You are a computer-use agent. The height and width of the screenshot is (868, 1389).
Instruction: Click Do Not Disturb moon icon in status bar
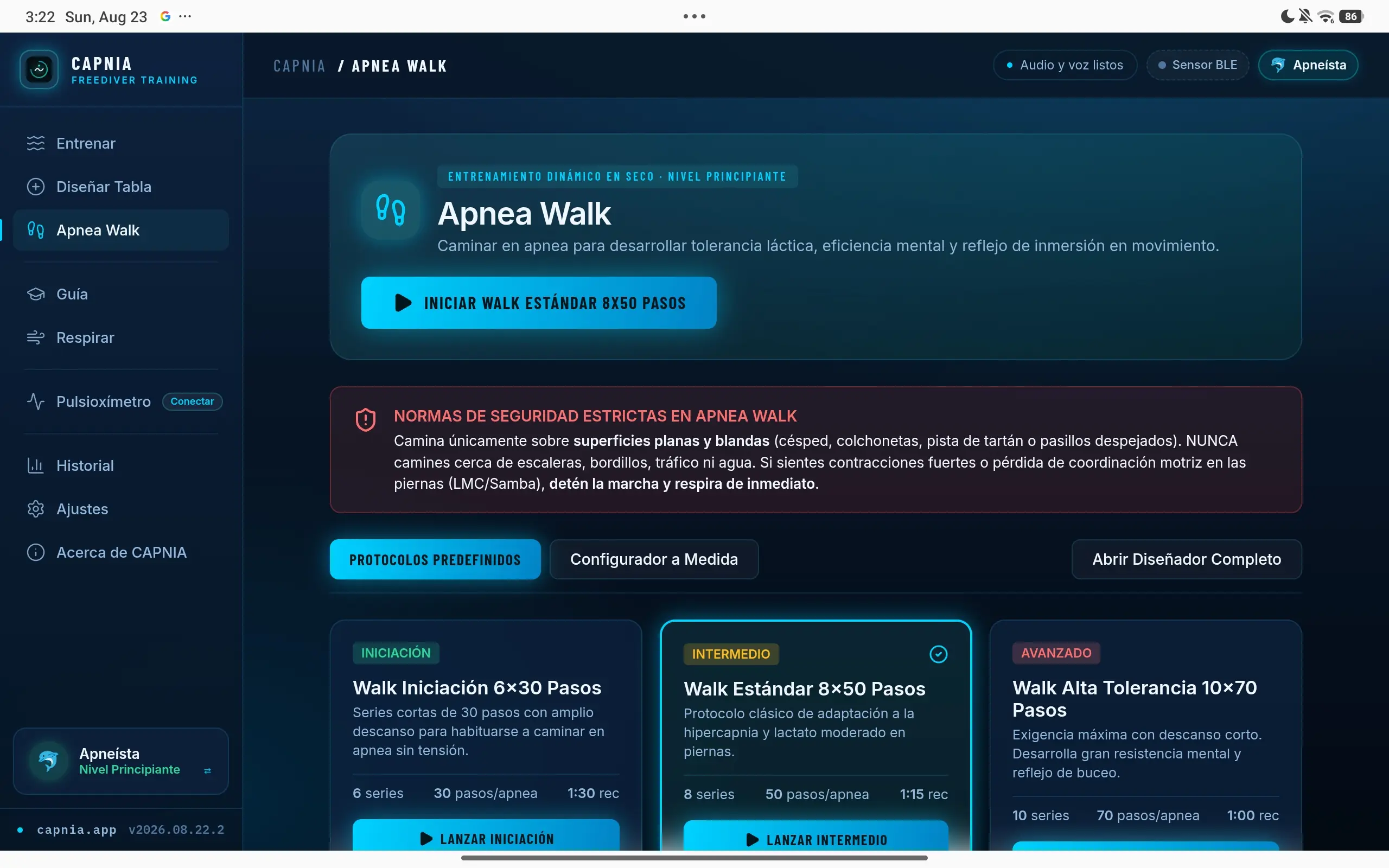pyautogui.click(x=1288, y=16)
